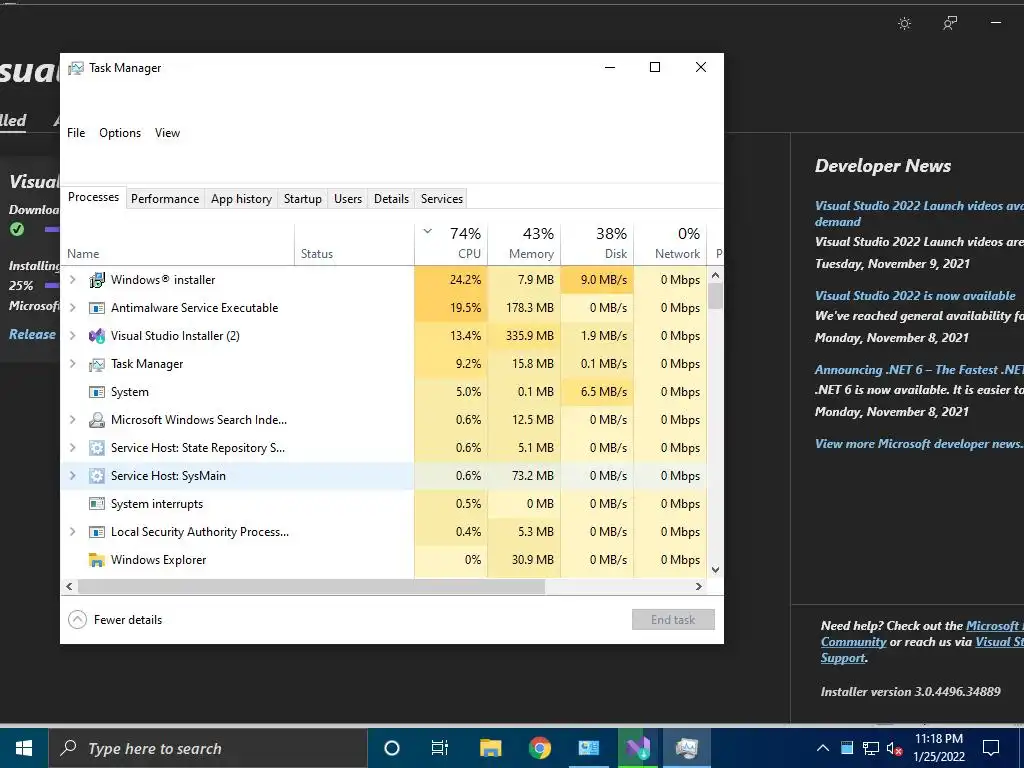Click the Task Manager process row icon
The height and width of the screenshot is (768, 1024).
(97, 364)
